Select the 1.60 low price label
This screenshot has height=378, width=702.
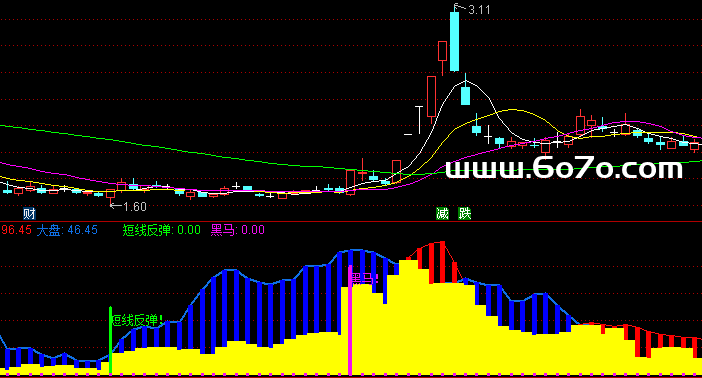click(x=135, y=206)
